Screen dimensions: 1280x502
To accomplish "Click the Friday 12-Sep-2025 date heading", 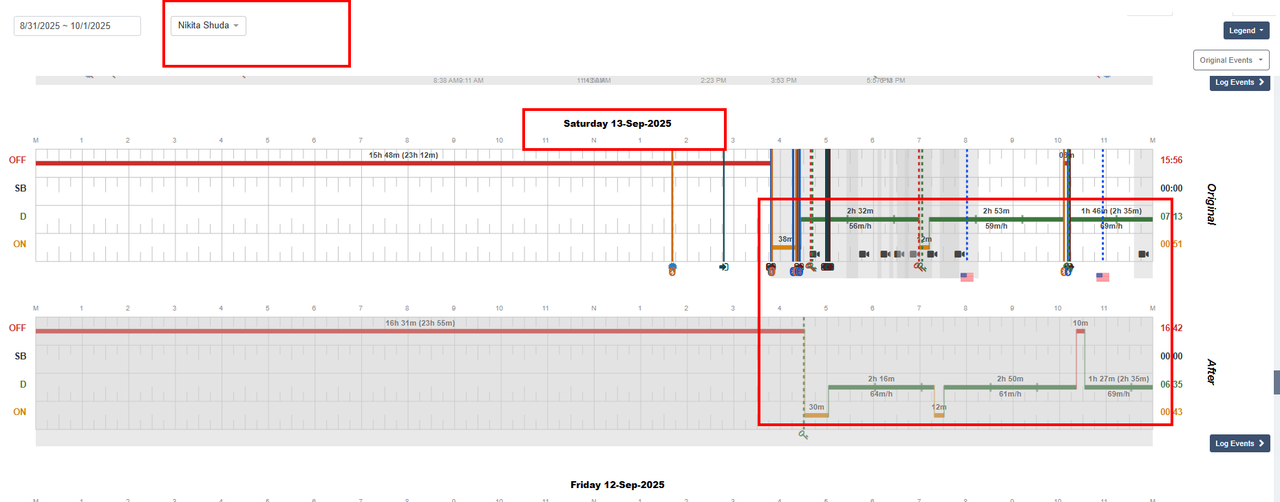I will (617, 484).
